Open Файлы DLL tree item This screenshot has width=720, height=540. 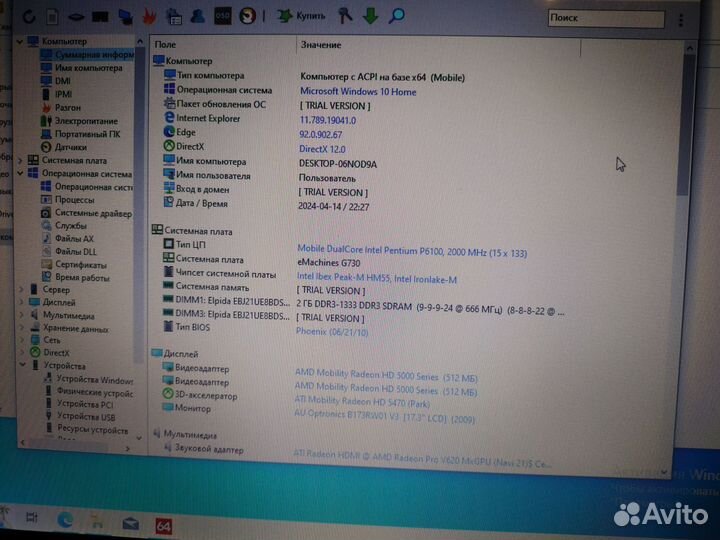[75, 252]
